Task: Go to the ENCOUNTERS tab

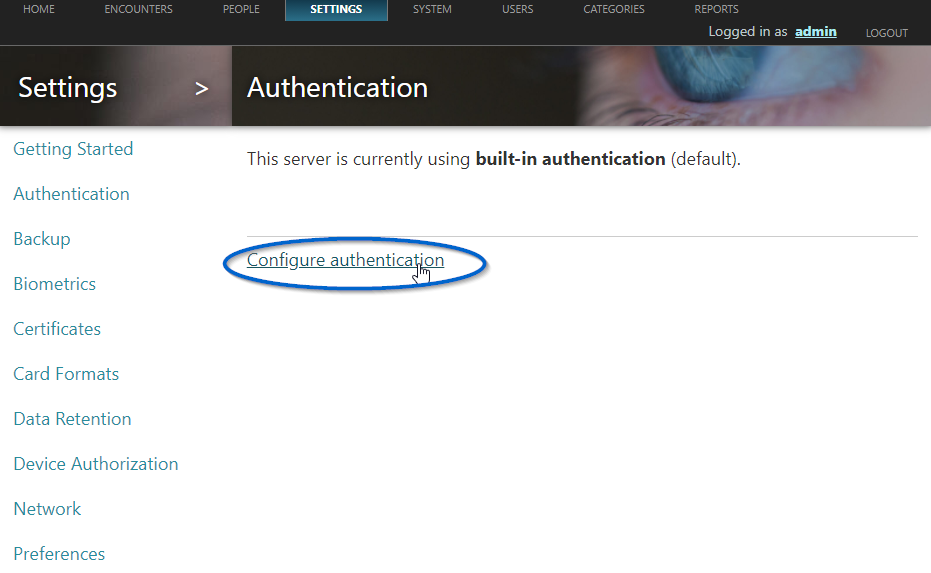Action: pyautogui.click(x=138, y=10)
